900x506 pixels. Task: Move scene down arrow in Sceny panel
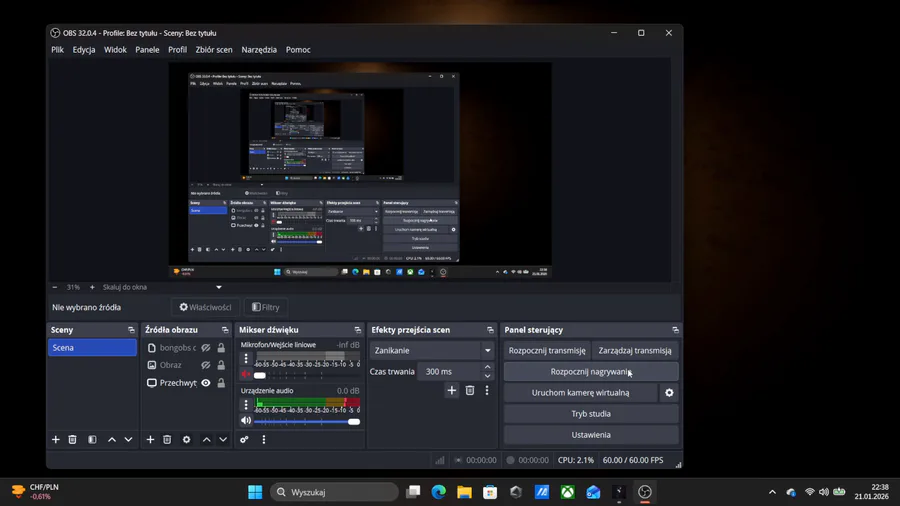pyautogui.click(x=129, y=439)
